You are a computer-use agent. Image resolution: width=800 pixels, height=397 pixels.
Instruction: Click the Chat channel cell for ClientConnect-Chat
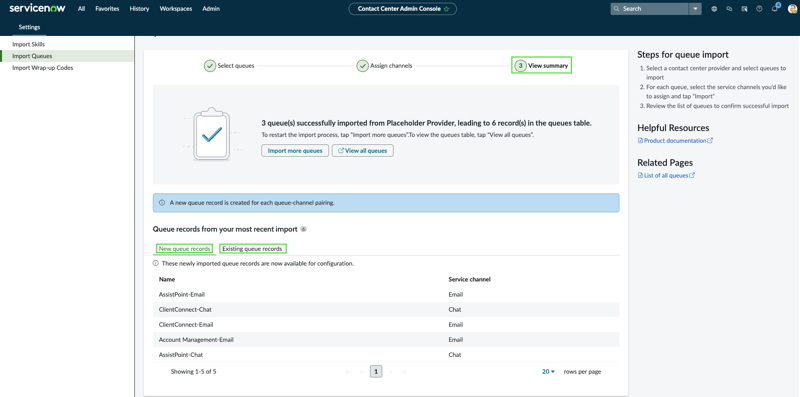point(455,310)
